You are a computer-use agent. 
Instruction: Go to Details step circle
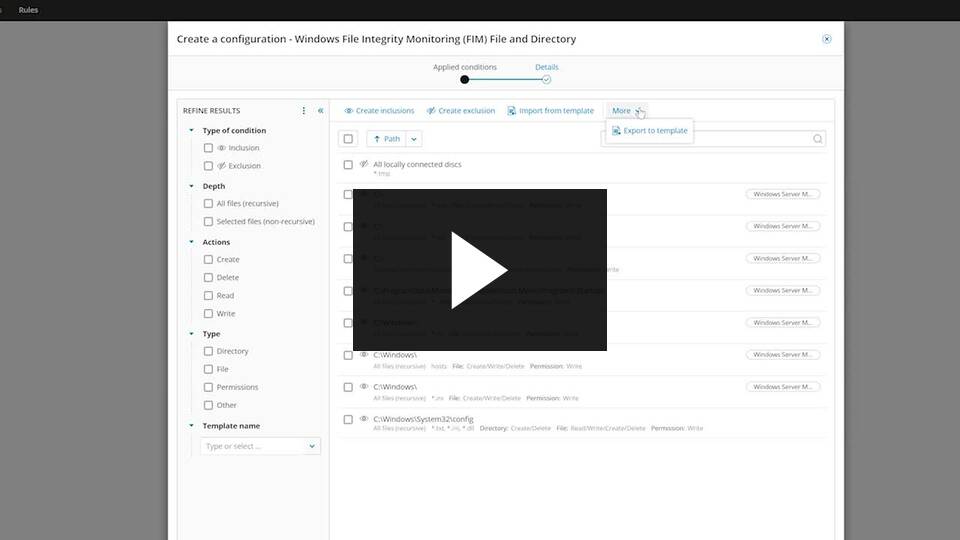pos(546,80)
